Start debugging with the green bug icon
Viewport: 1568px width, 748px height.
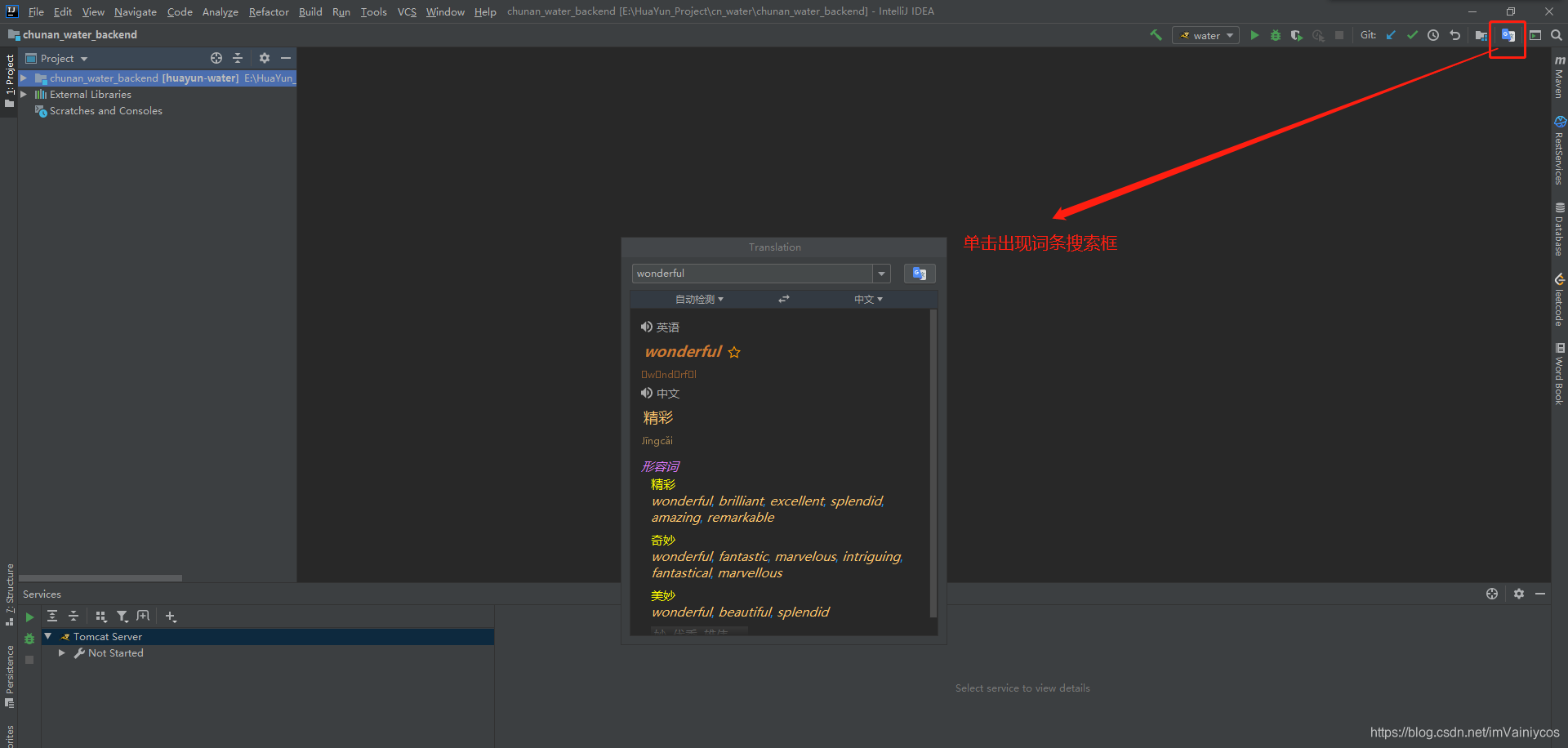coord(1276,35)
